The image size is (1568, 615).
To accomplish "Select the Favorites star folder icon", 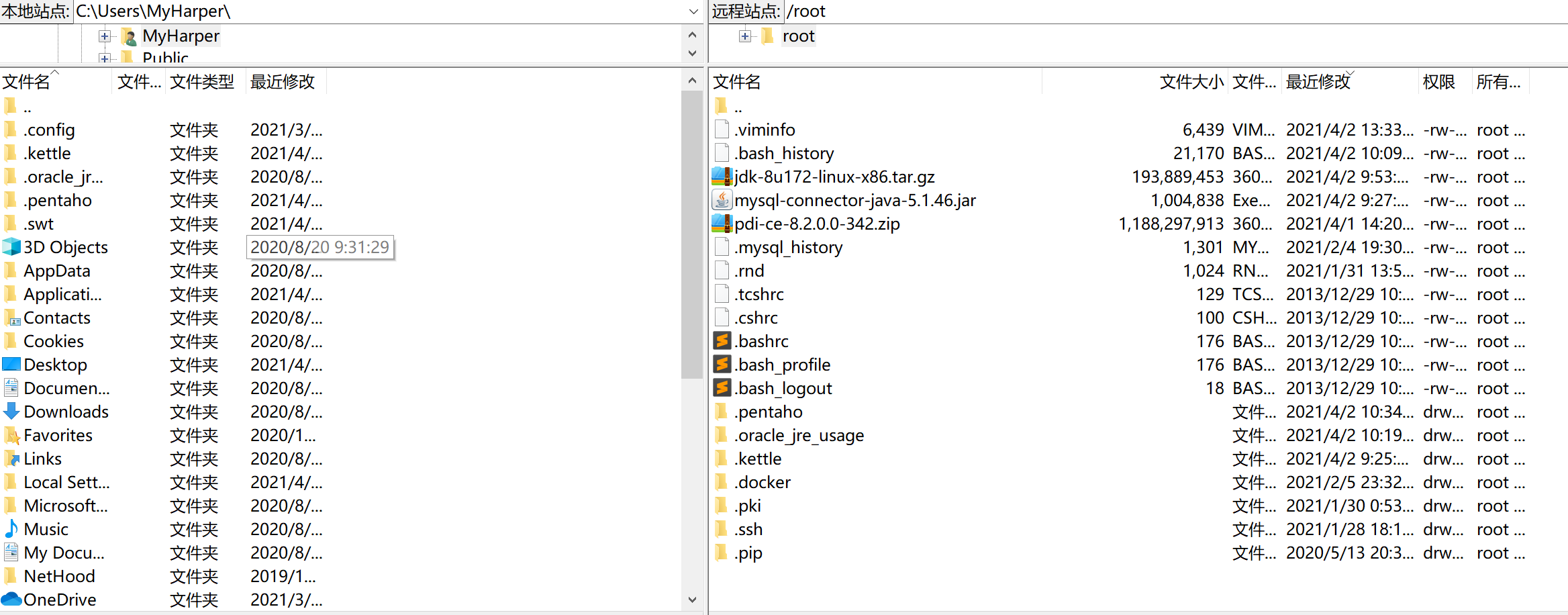I will click(x=11, y=434).
